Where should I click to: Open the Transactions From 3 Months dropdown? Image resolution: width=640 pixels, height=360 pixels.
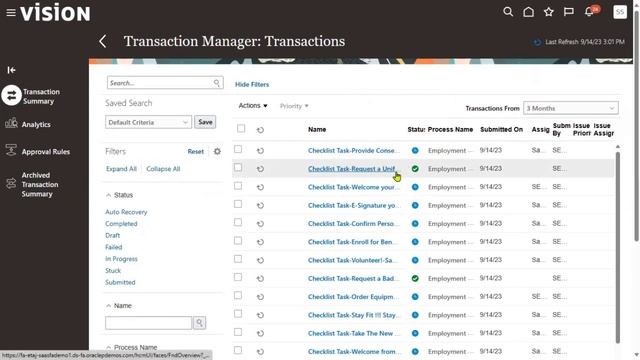tap(571, 108)
